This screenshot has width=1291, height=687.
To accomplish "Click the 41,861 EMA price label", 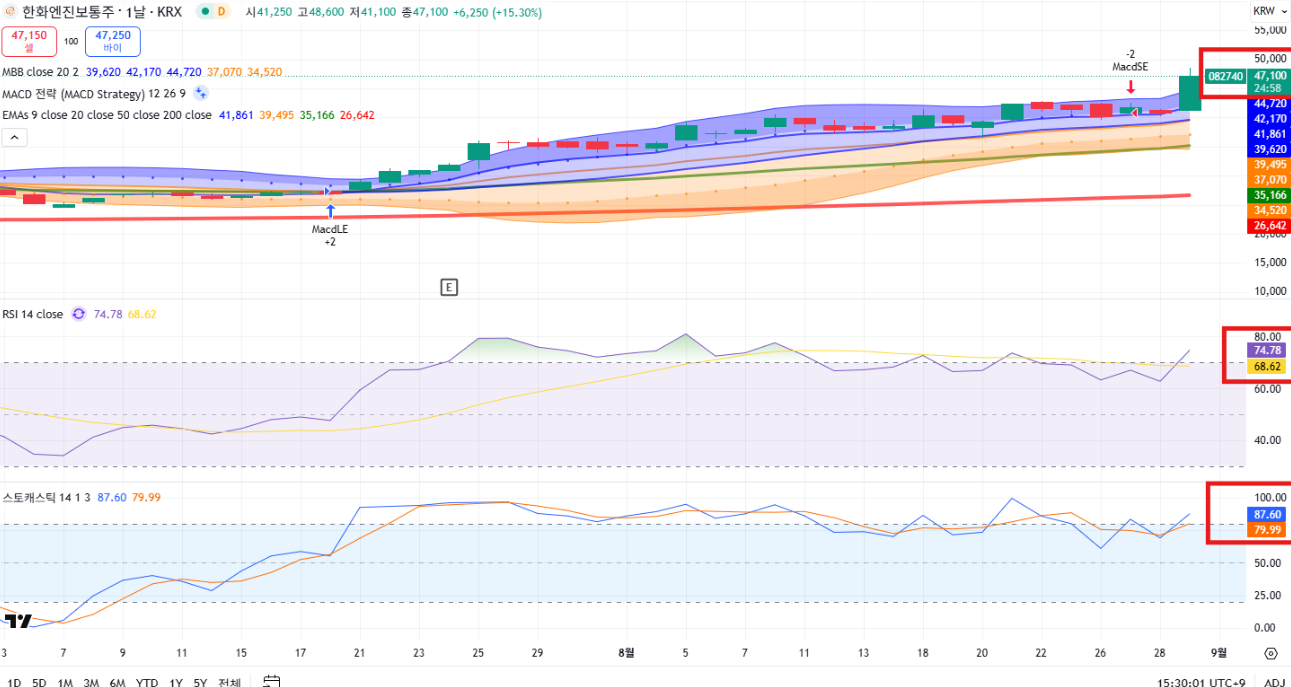I will (1269, 134).
